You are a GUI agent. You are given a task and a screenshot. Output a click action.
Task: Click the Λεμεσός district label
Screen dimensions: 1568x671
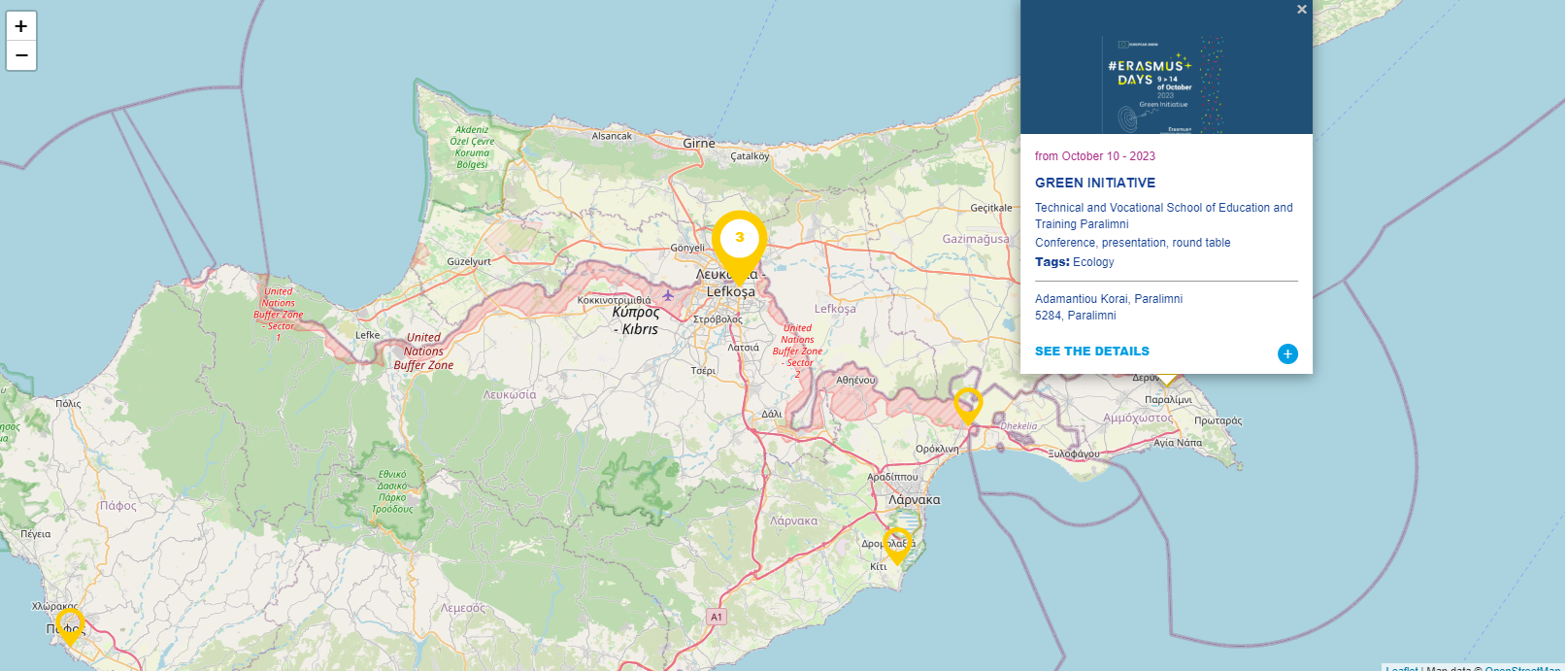pos(463,608)
